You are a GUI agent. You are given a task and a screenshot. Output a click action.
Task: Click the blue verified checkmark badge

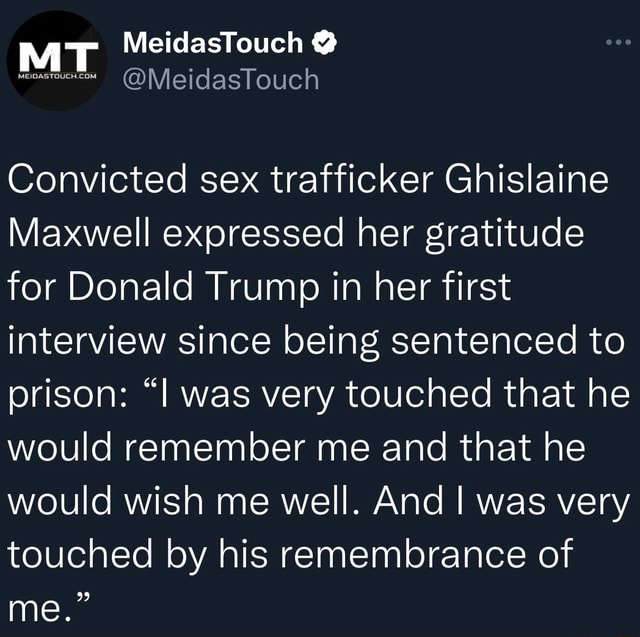pos(324,42)
